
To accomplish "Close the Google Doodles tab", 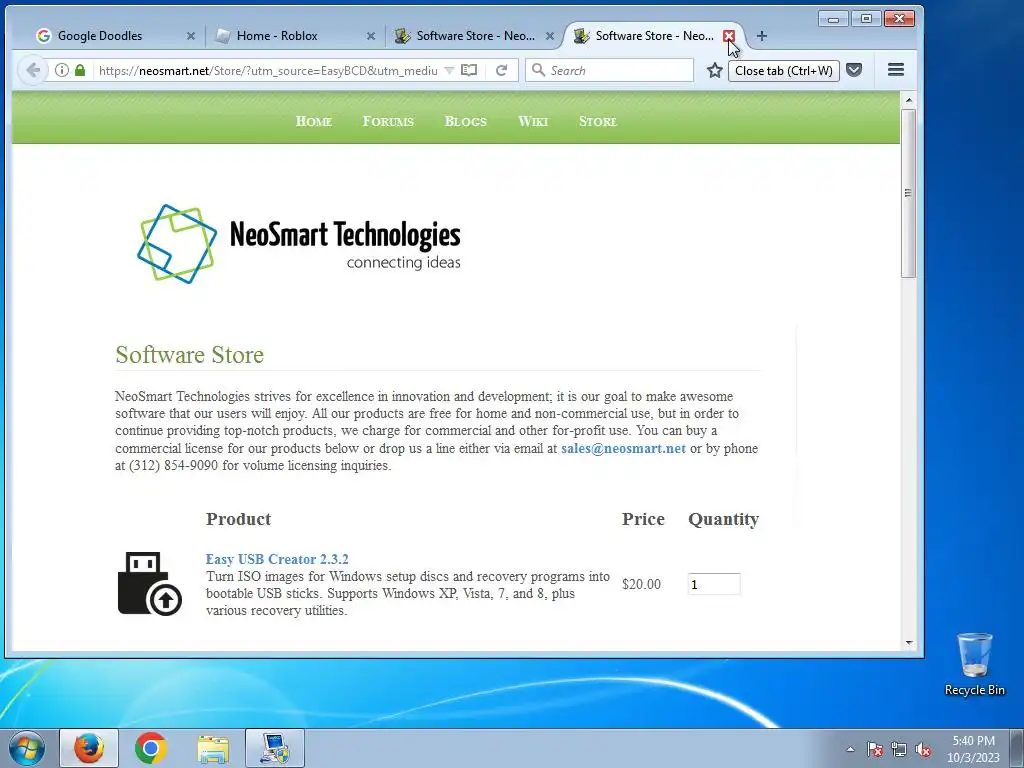I will click(x=191, y=36).
